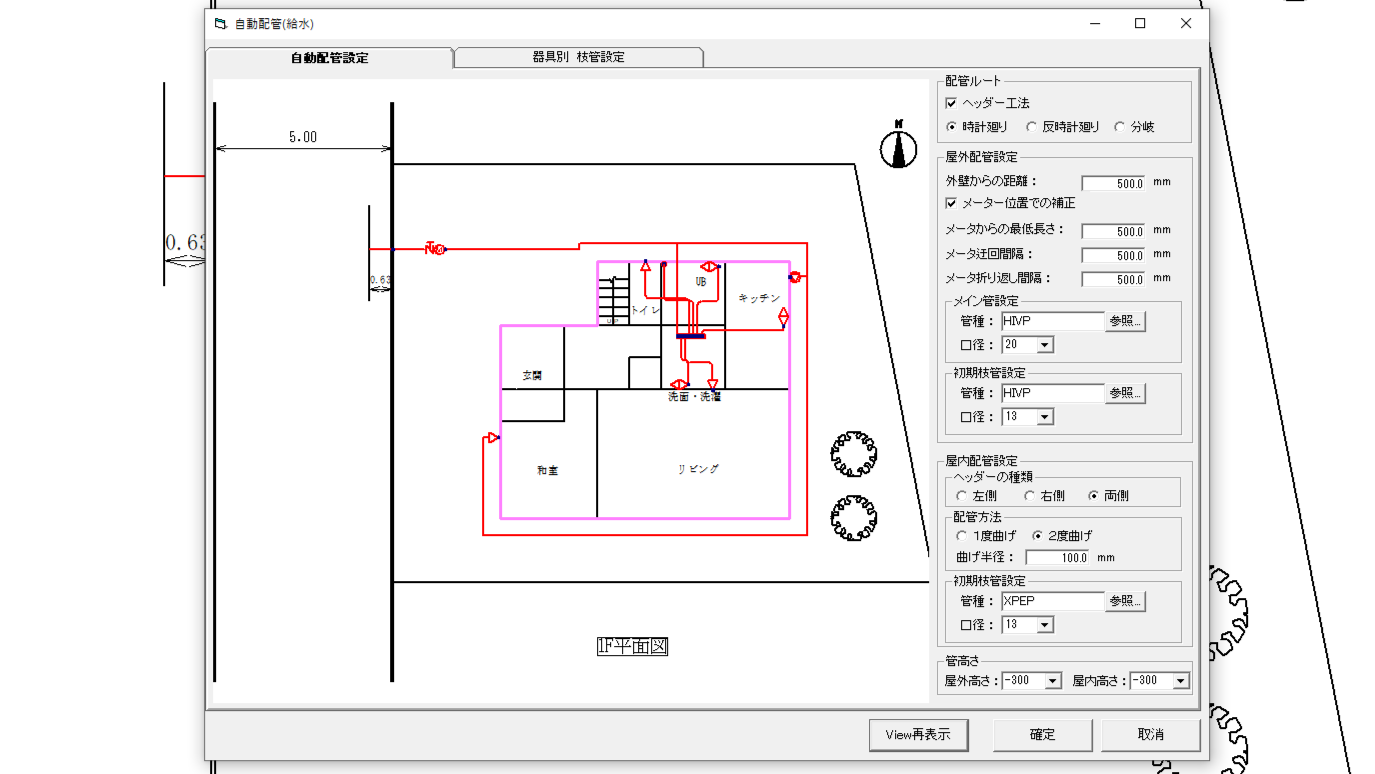The image size is (1375, 774).
Task: Click the blue header manifold in UB
Action: pos(691,336)
